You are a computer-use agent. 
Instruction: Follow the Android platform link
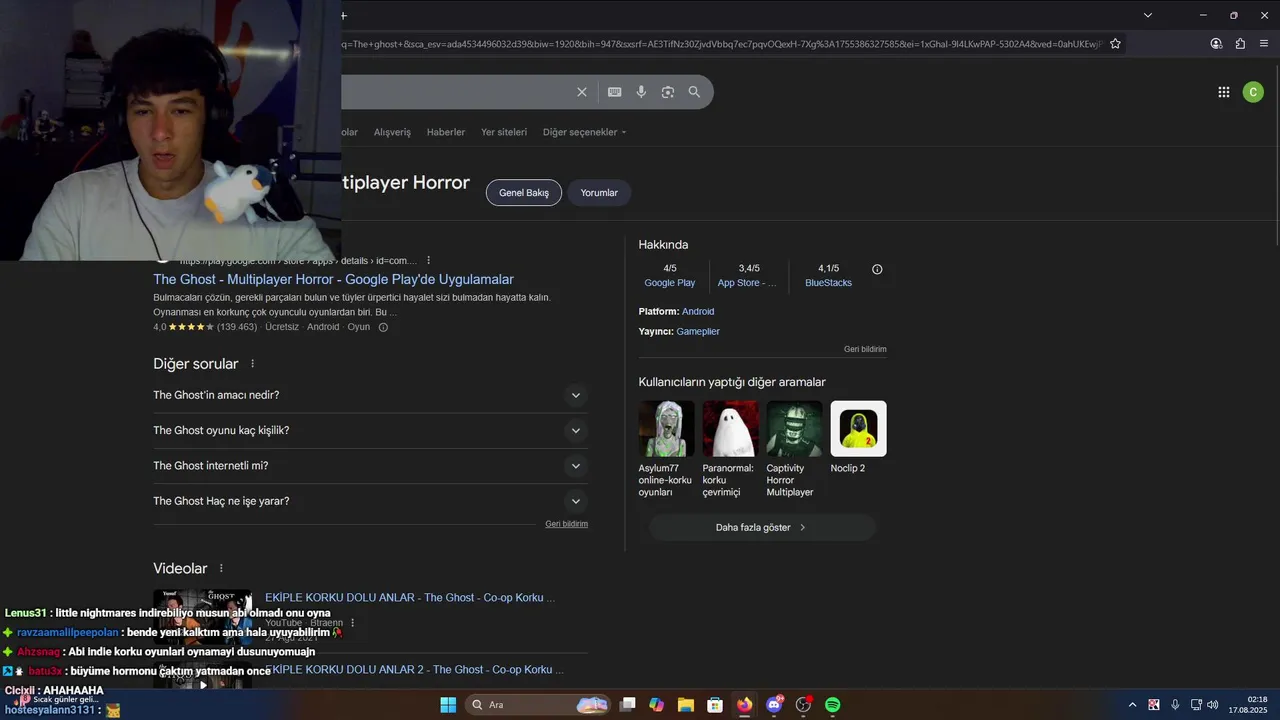698,312
